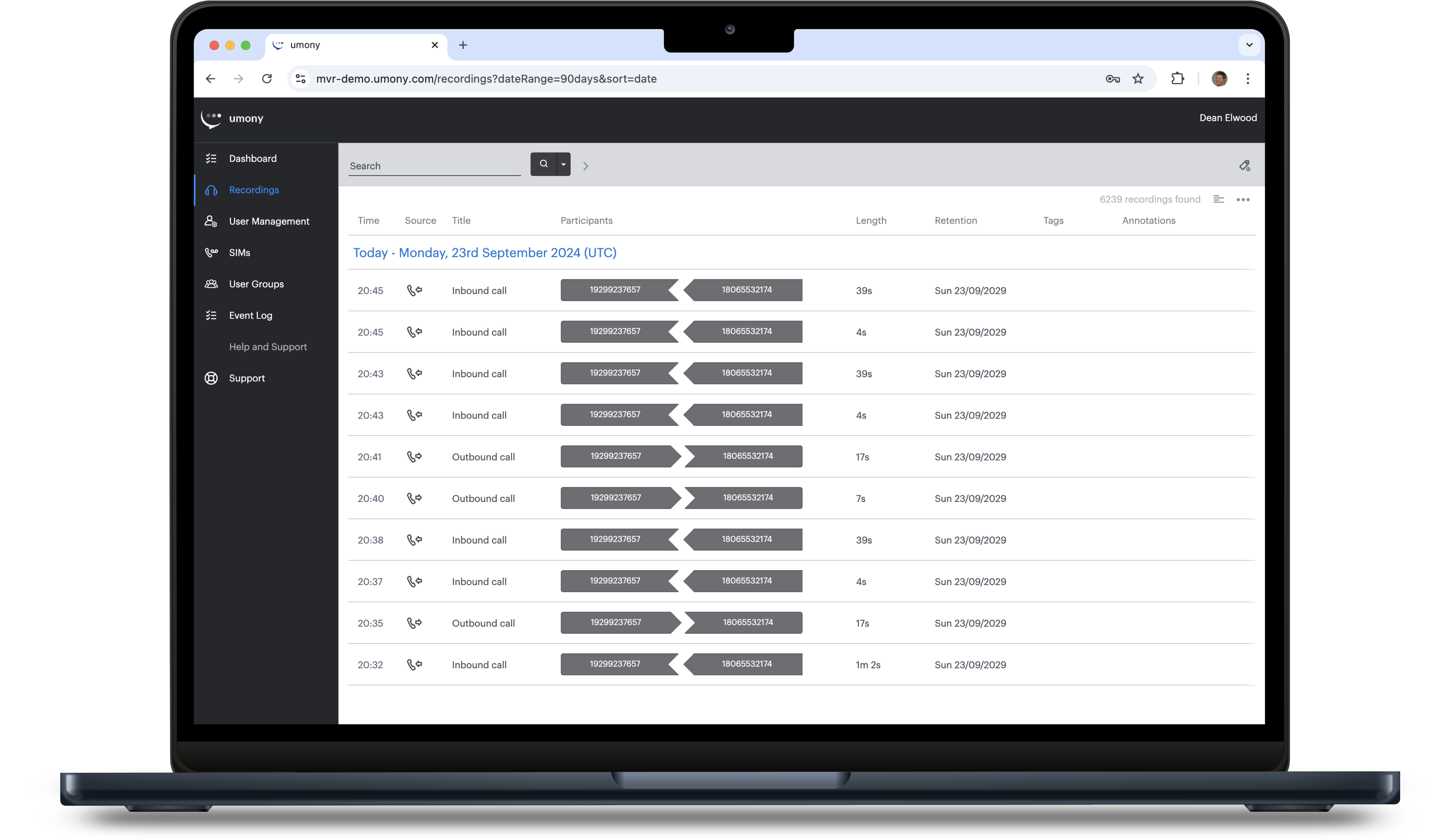Open a new browser tab with plus
The height and width of the screenshot is (840, 1455).
coord(463,45)
